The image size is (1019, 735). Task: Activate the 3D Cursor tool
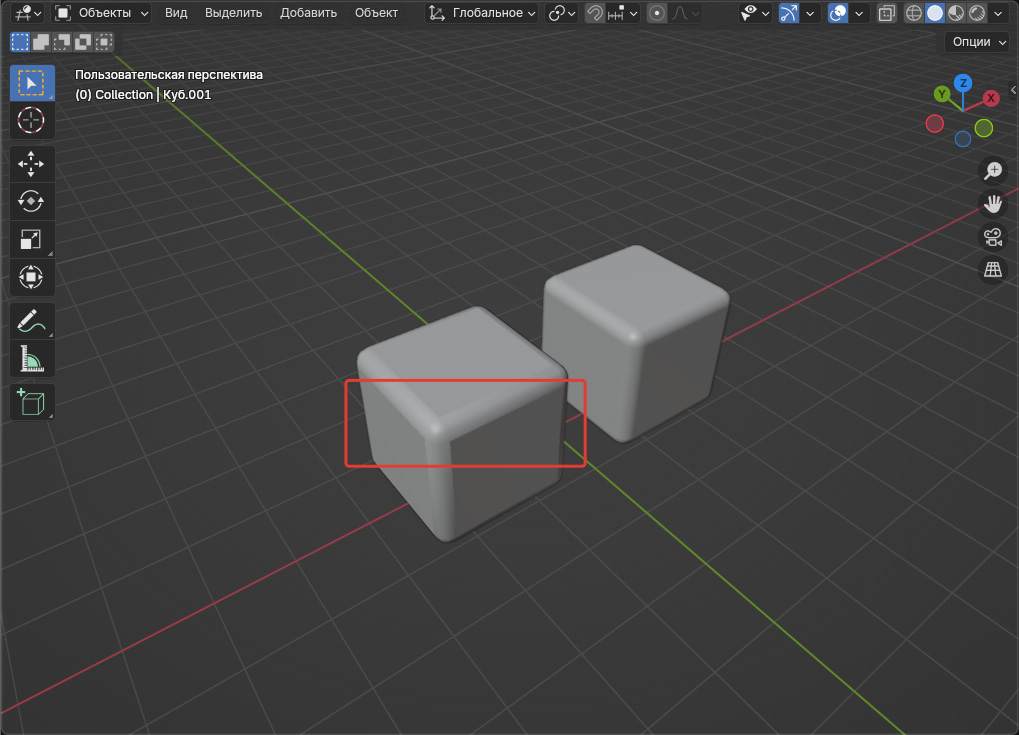point(31,120)
